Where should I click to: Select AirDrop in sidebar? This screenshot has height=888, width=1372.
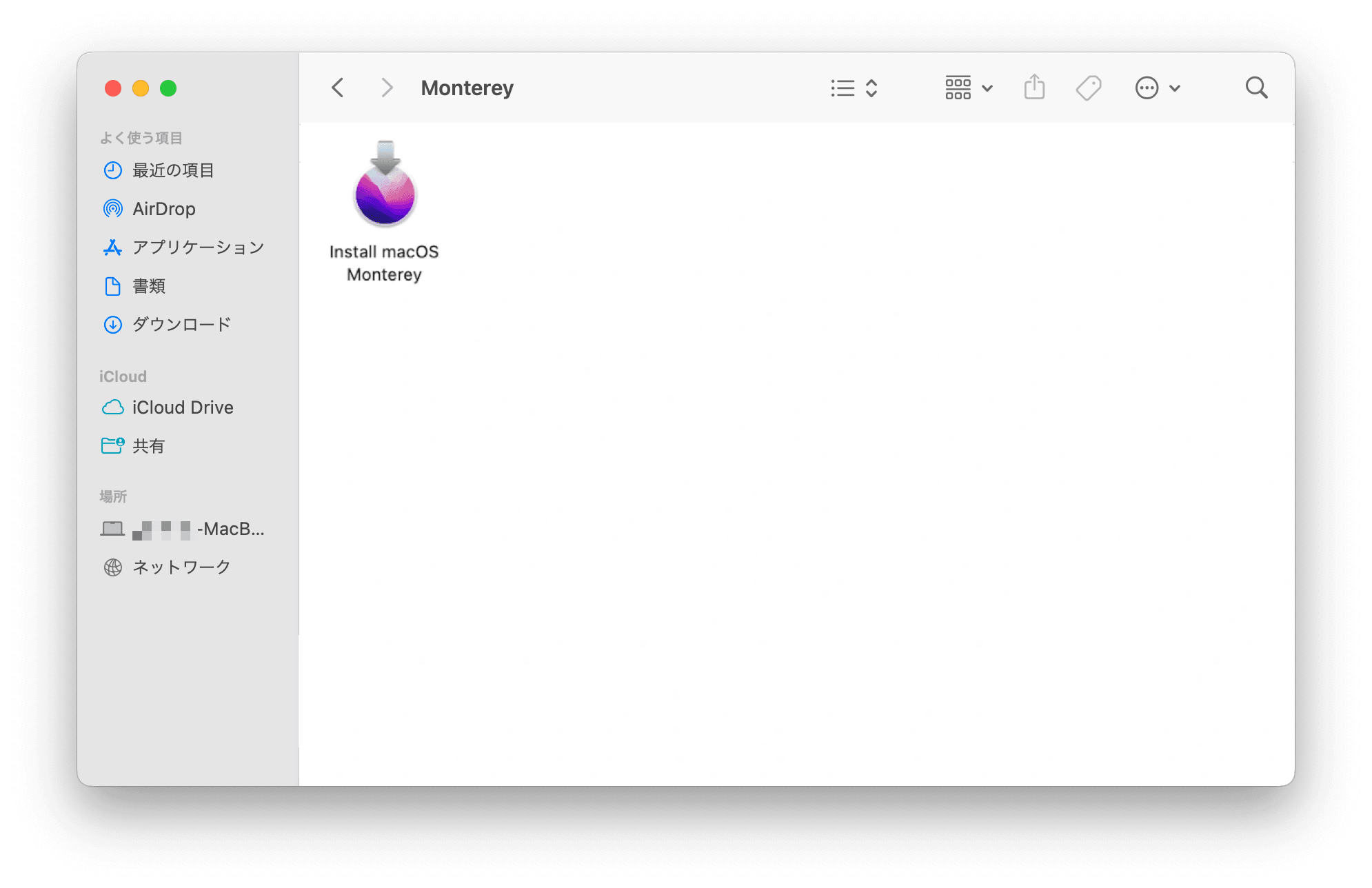click(161, 208)
